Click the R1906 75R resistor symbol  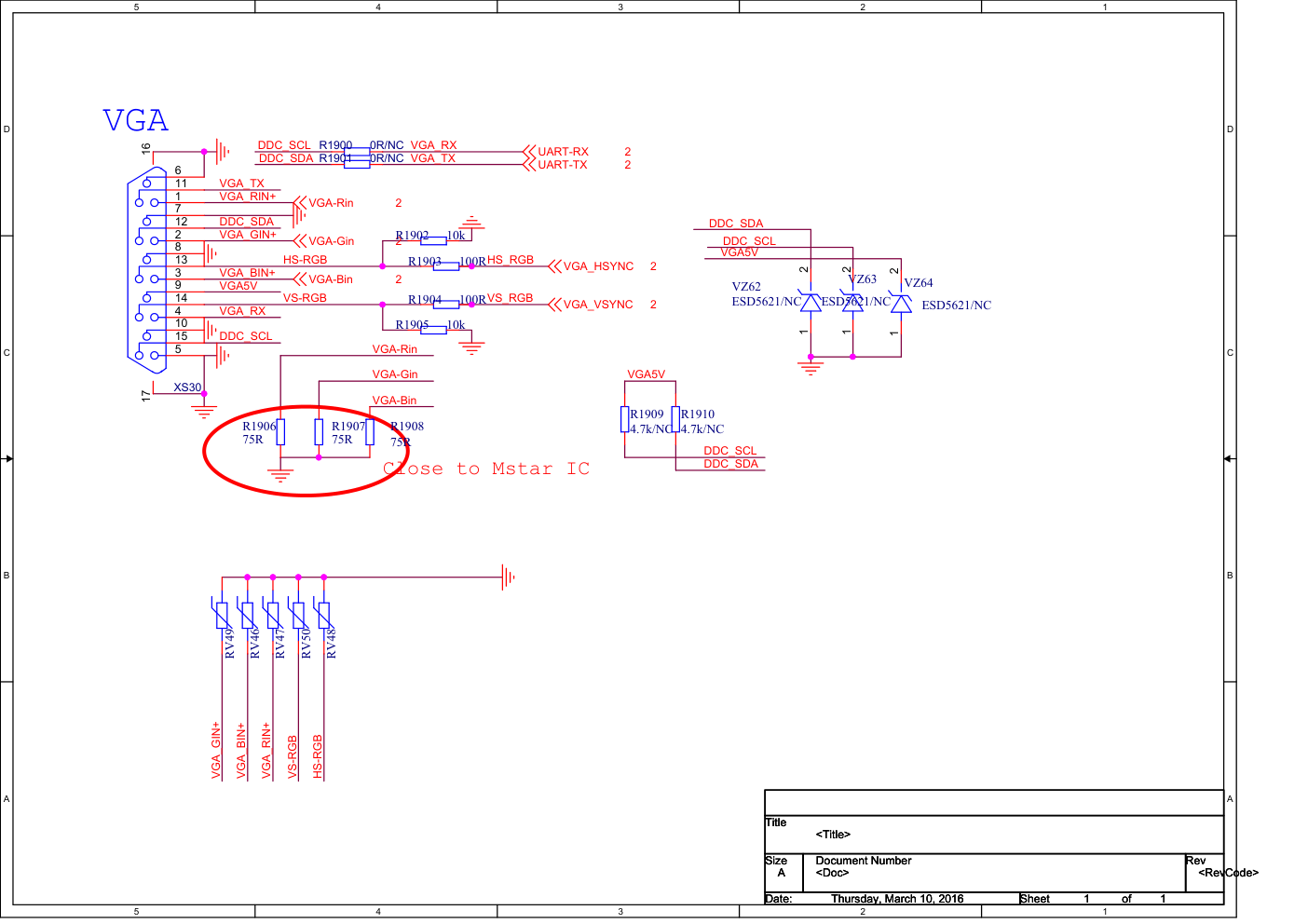point(280,432)
